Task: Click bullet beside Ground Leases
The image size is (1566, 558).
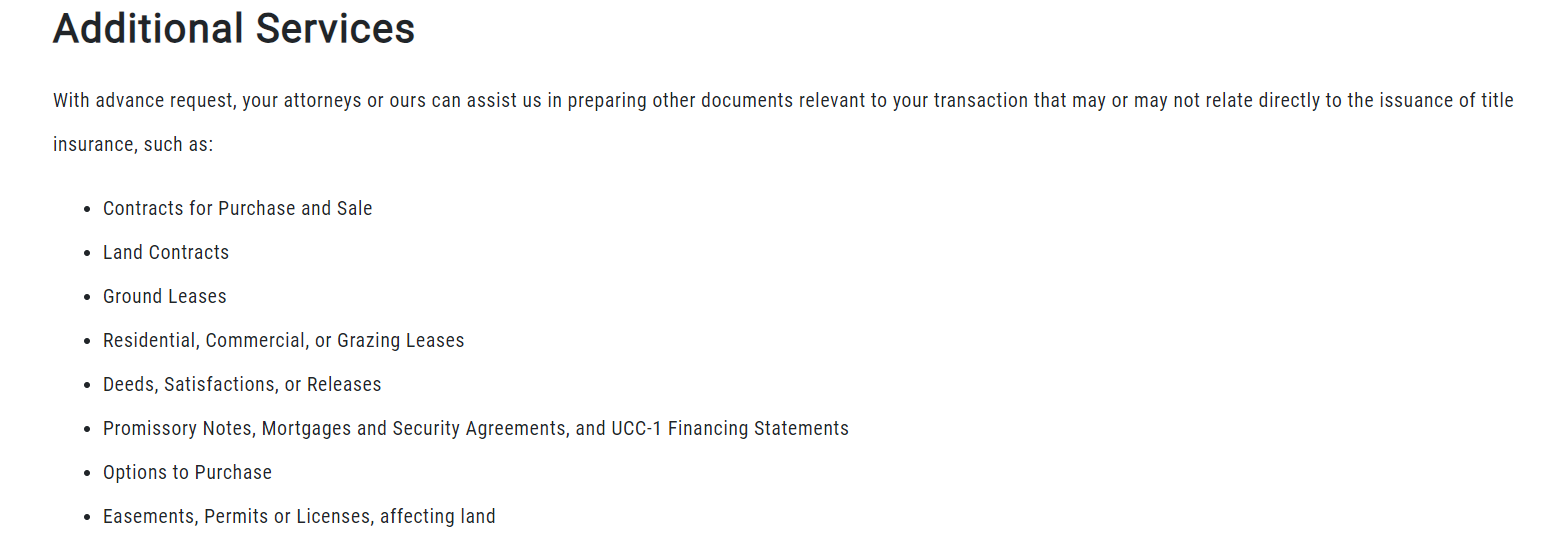Action: tap(87, 298)
